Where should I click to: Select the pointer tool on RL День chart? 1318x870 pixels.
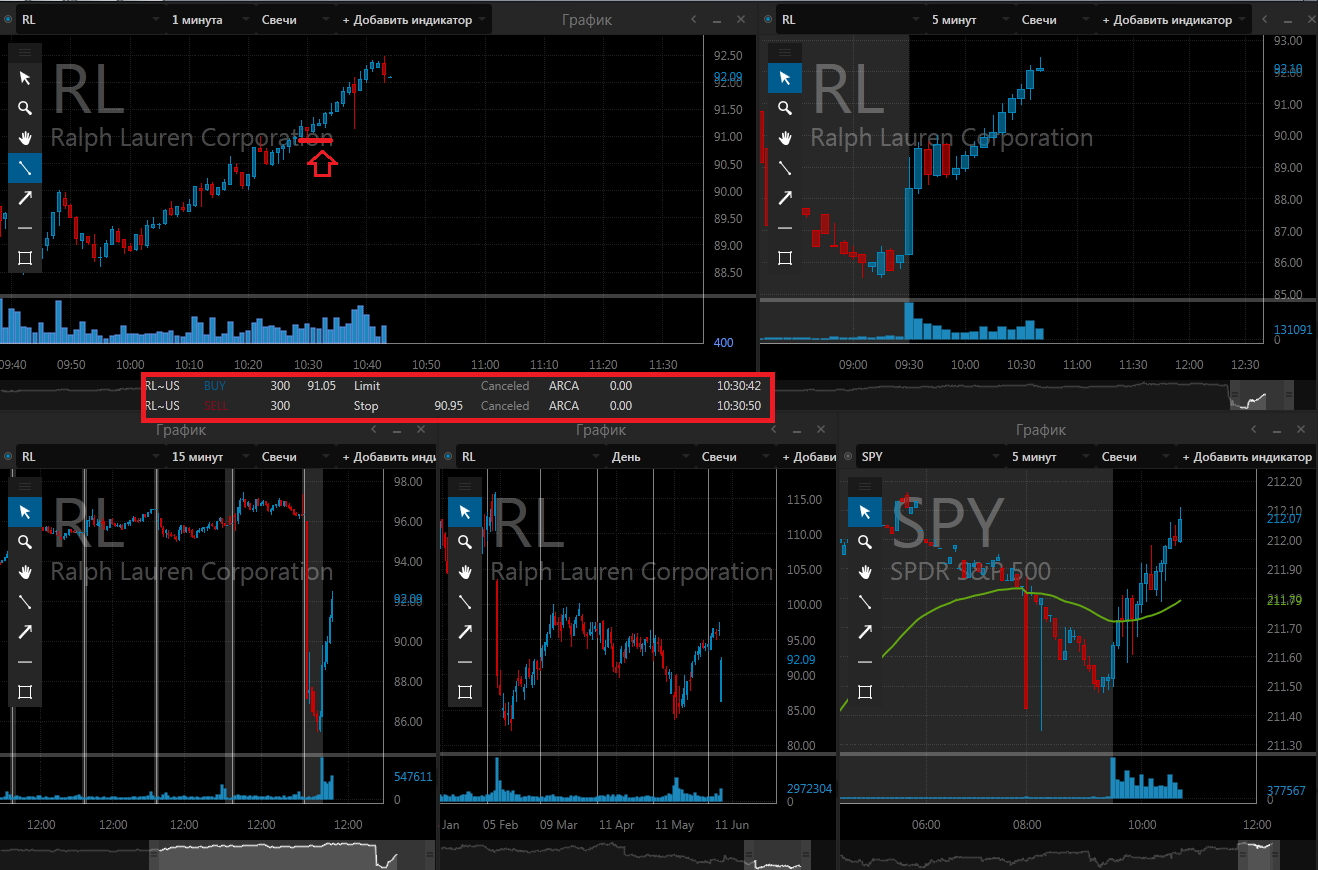465,512
